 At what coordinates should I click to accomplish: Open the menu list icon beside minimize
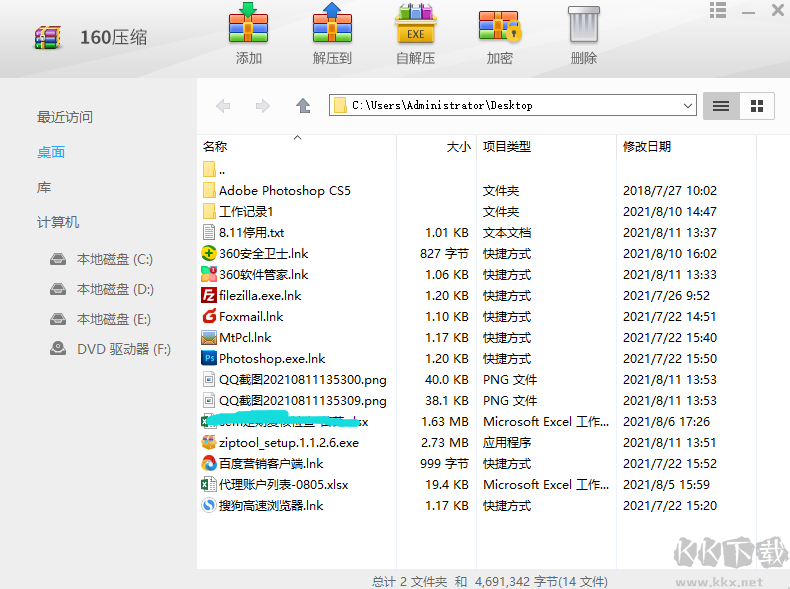coord(718,10)
